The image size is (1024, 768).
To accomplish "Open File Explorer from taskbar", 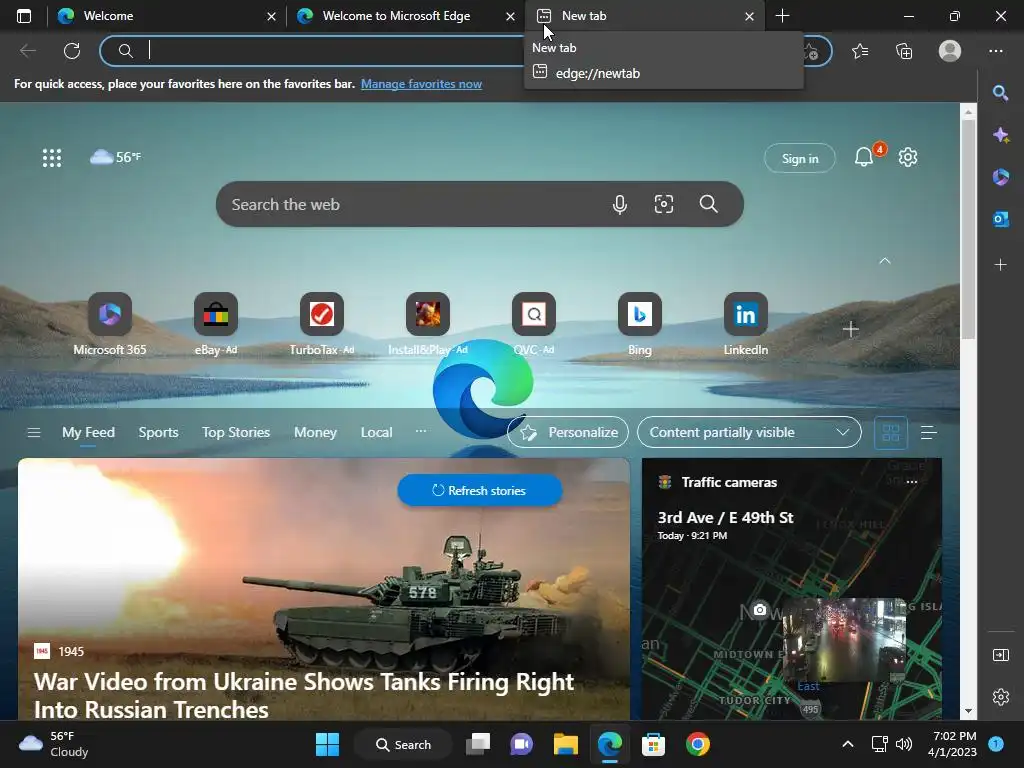I will click(x=566, y=744).
